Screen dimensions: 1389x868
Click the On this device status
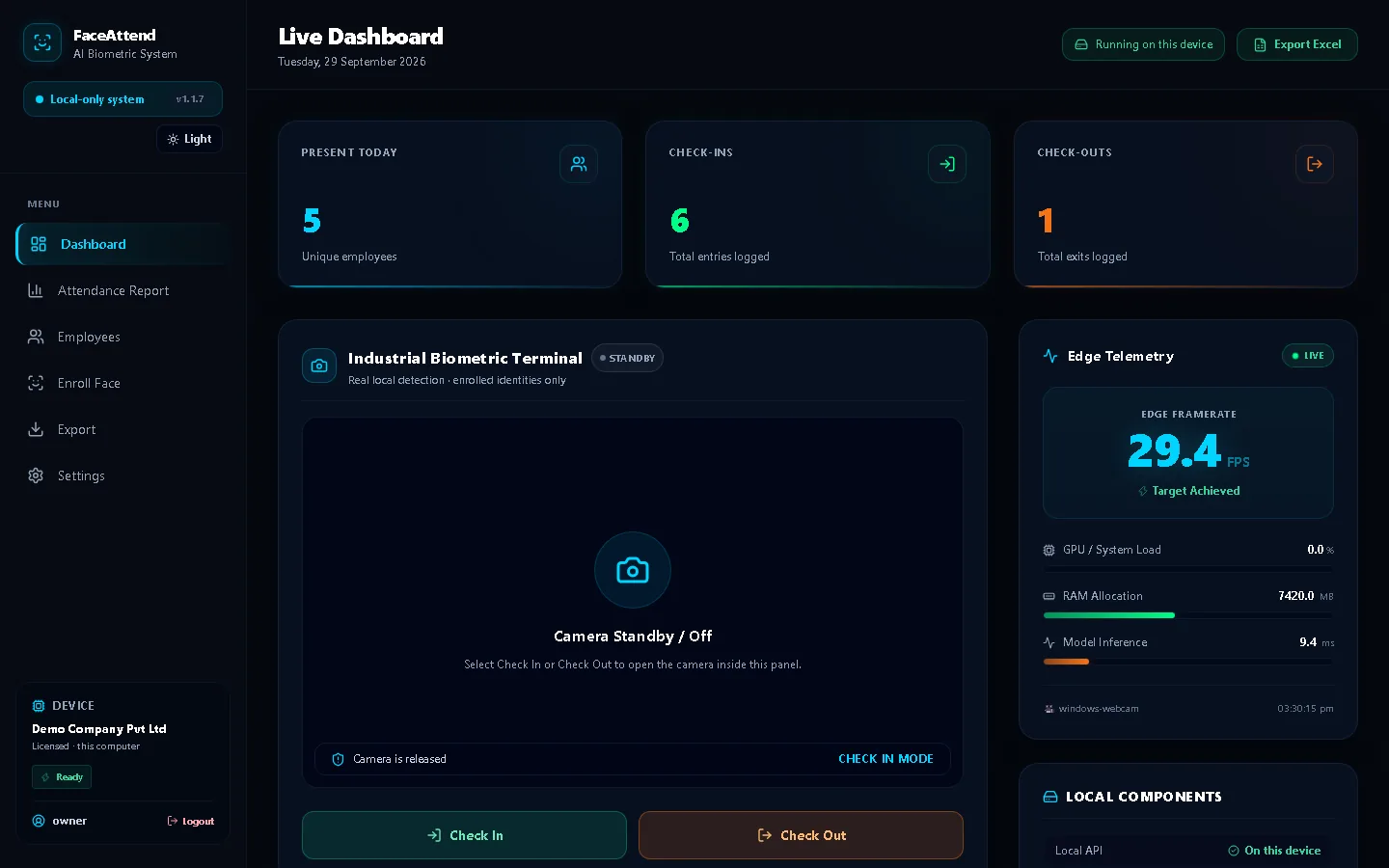[x=1274, y=851]
